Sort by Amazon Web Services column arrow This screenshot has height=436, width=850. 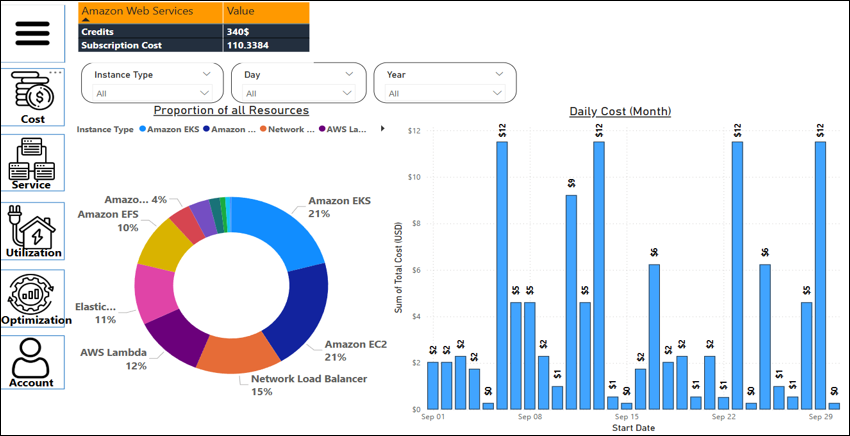(x=86, y=20)
